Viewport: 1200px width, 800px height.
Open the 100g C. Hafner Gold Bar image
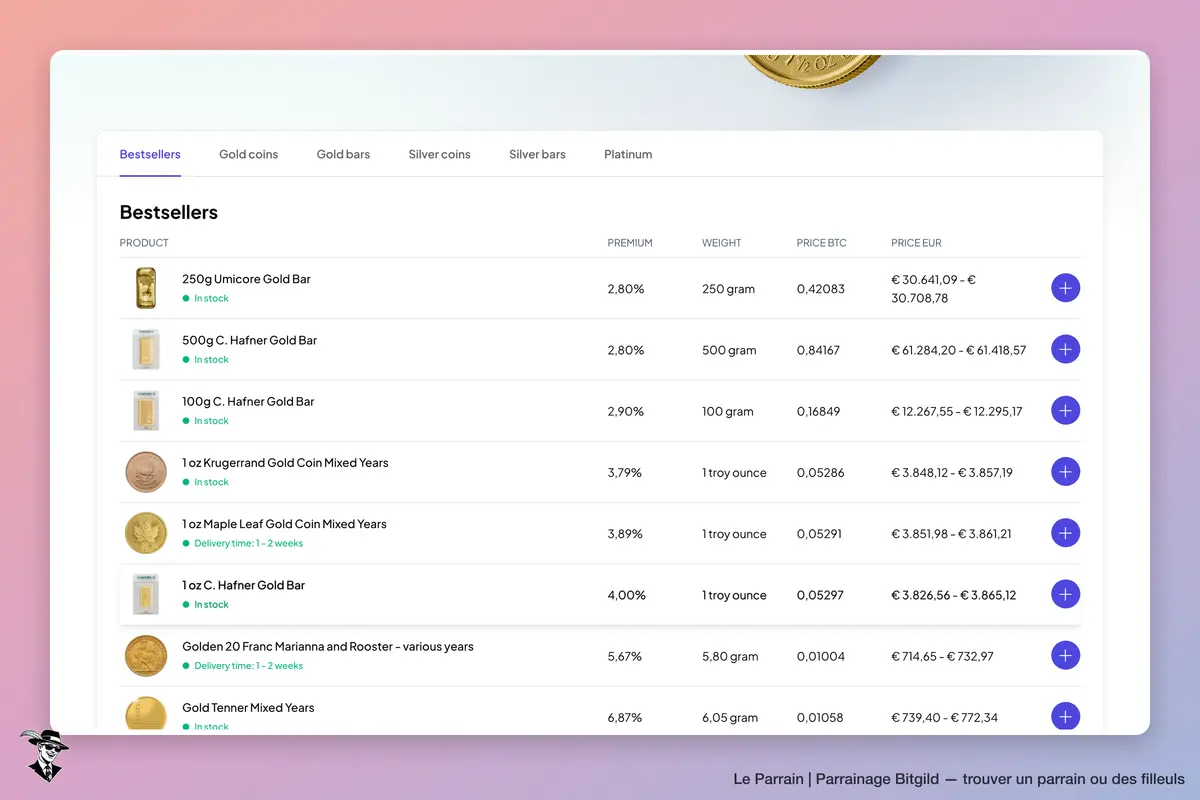146,410
